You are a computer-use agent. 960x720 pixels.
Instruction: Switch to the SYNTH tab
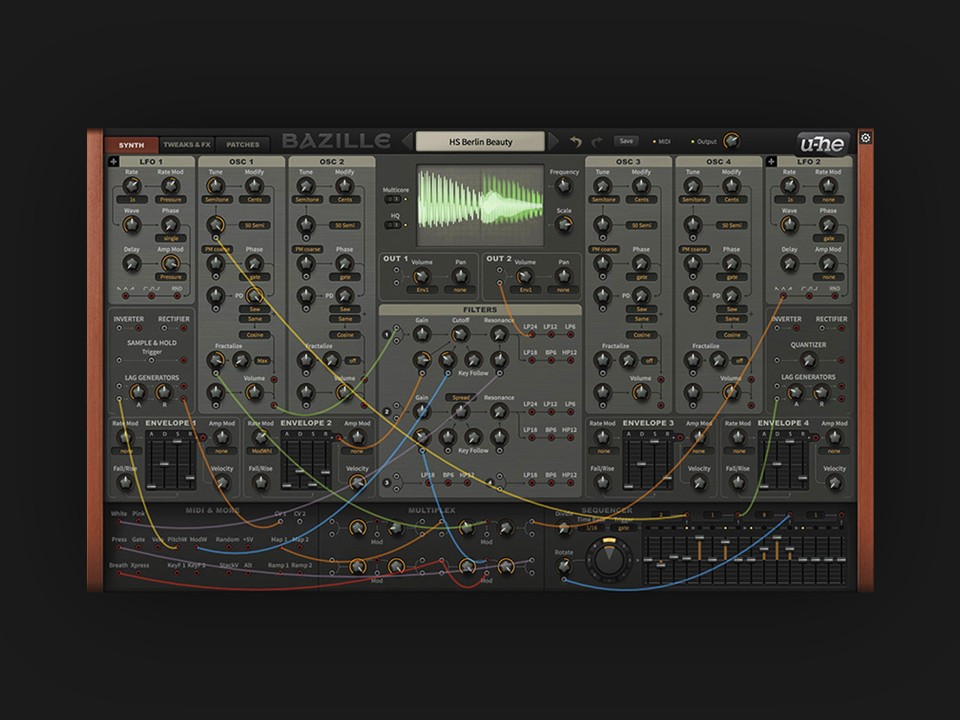pyautogui.click(x=131, y=145)
